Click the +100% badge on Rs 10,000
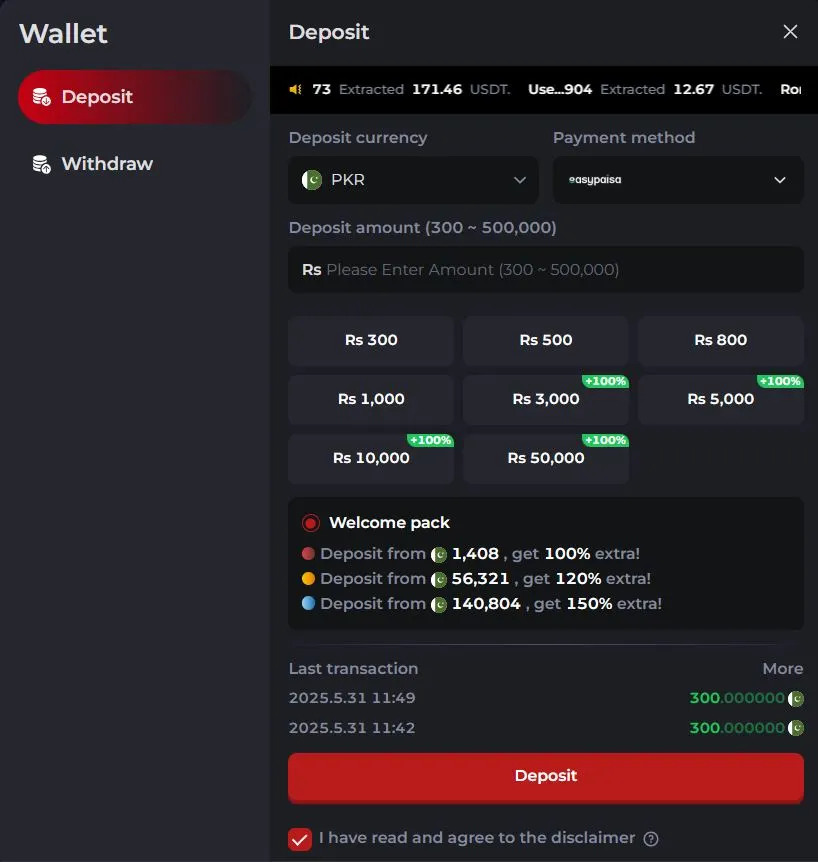Screen dimensions: 818x862 (430, 440)
